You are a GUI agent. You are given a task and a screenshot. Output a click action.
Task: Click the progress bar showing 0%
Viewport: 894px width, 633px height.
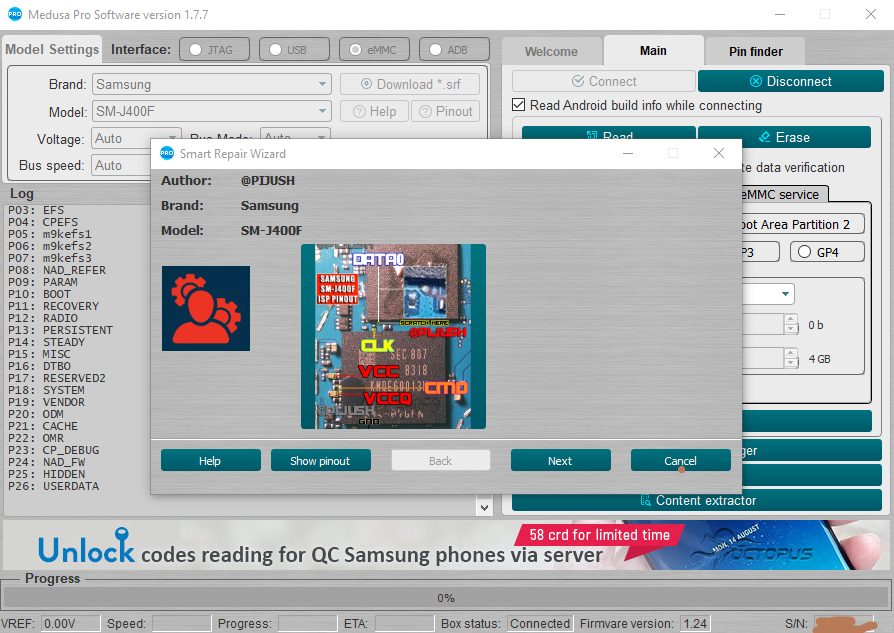[446, 598]
